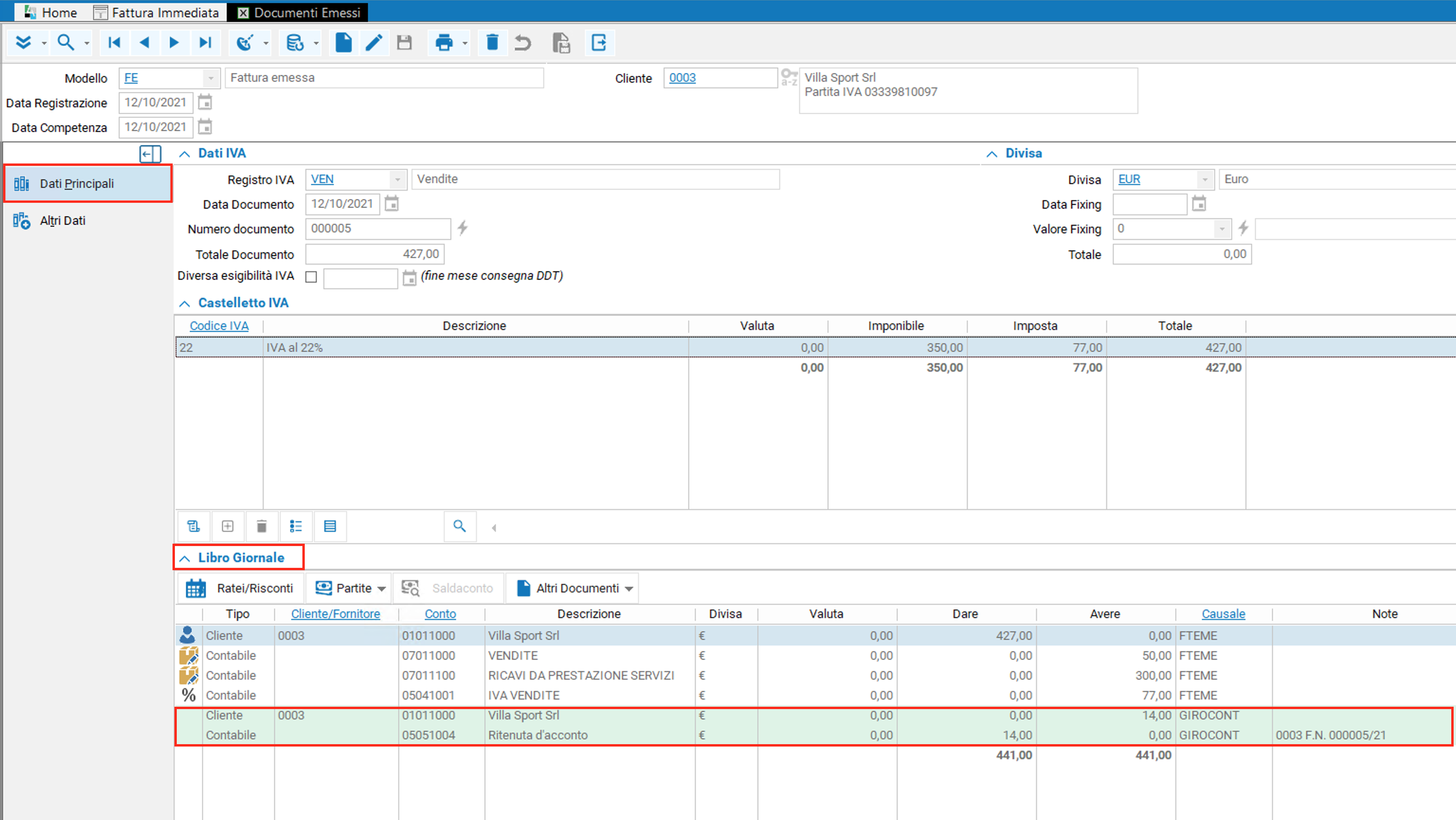Viewport: 1456px width, 820px height.
Task: Select Altri Dati in the sidebar
Action: (62, 220)
